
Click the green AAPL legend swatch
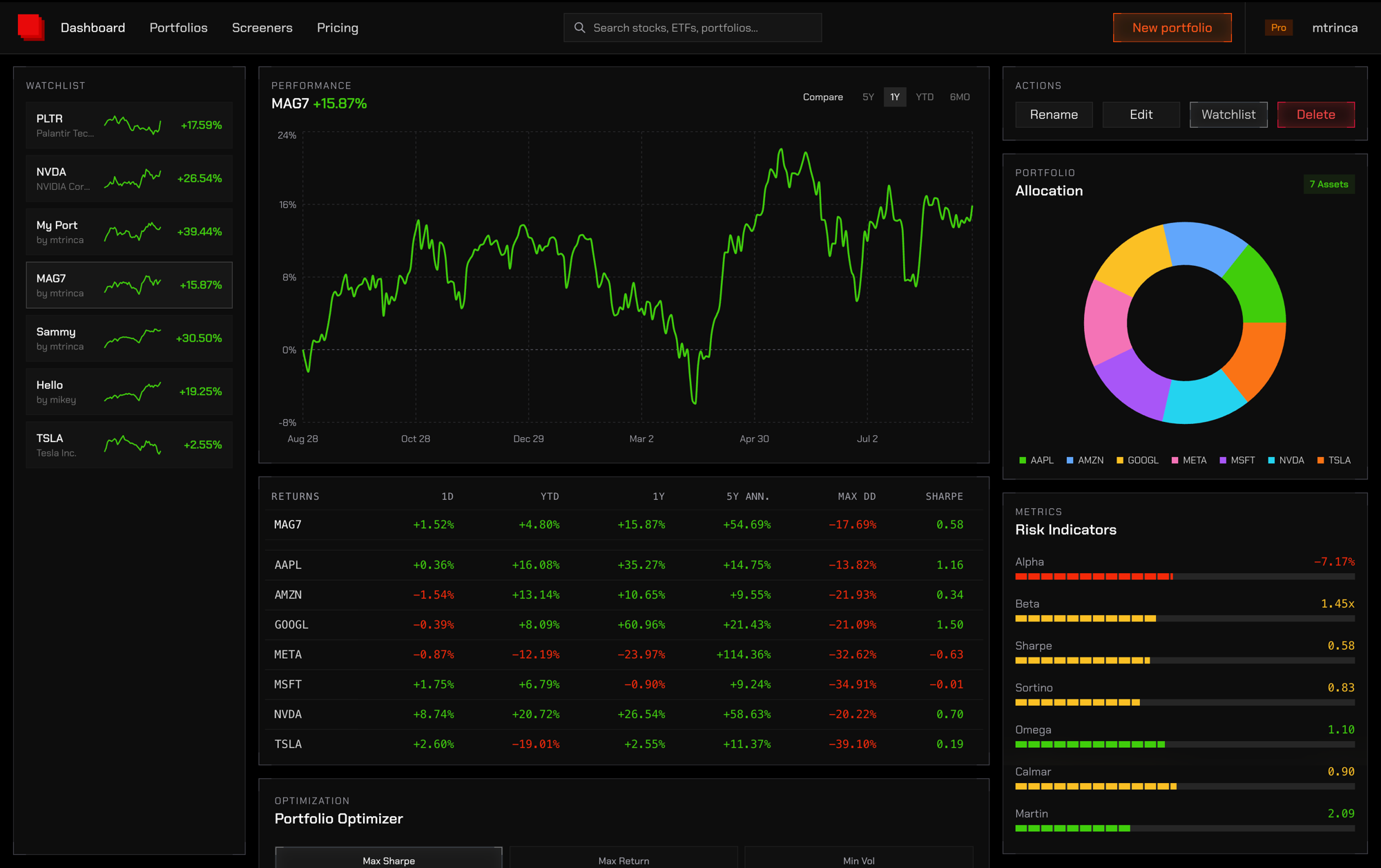pyautogui.click(x=1023, y=461)
